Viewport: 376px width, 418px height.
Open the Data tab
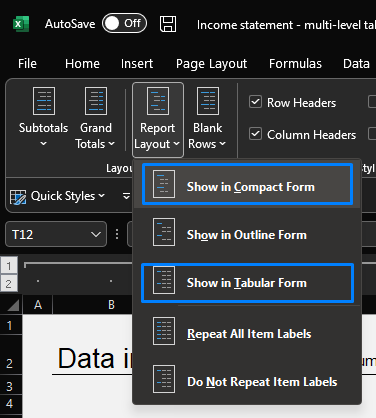(356, 63)
